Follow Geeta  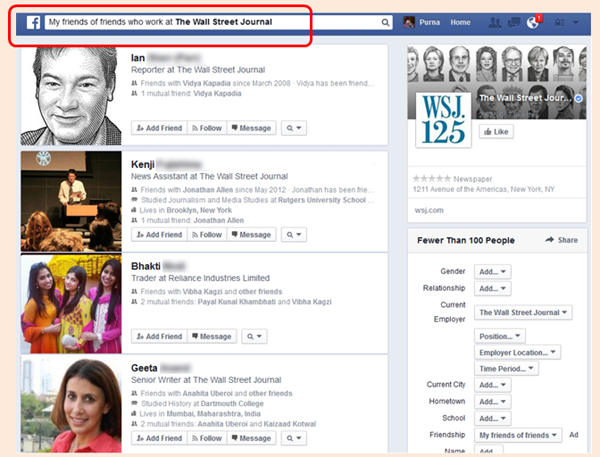pyautogui.click(x=207, y=438)
